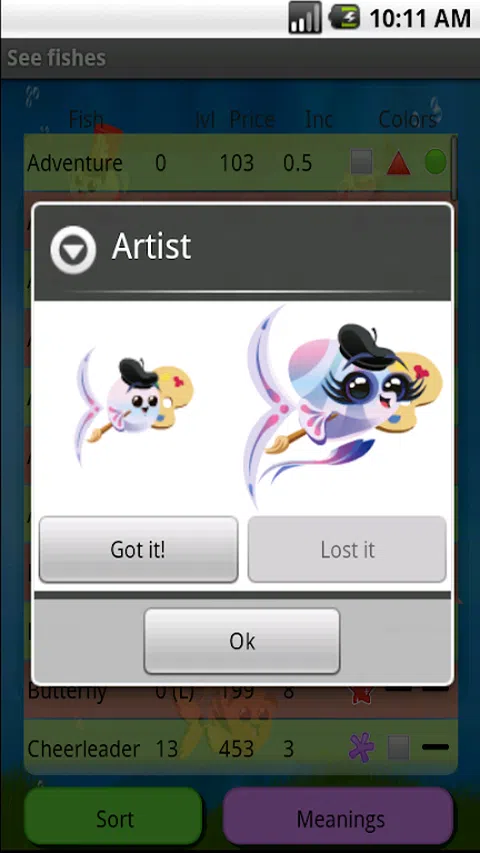Select the green circle color in Adventure row
Viewport: 480px width, 853px height.
[x=435, y=162]
